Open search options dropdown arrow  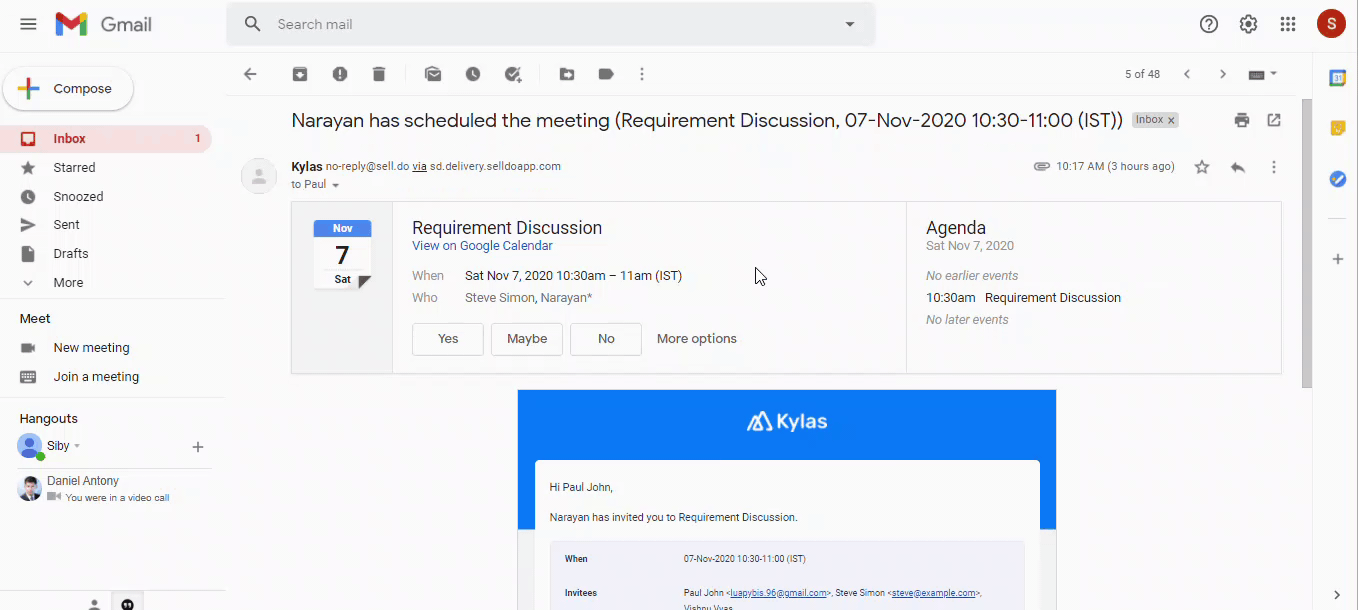click(x=850, y=24)
